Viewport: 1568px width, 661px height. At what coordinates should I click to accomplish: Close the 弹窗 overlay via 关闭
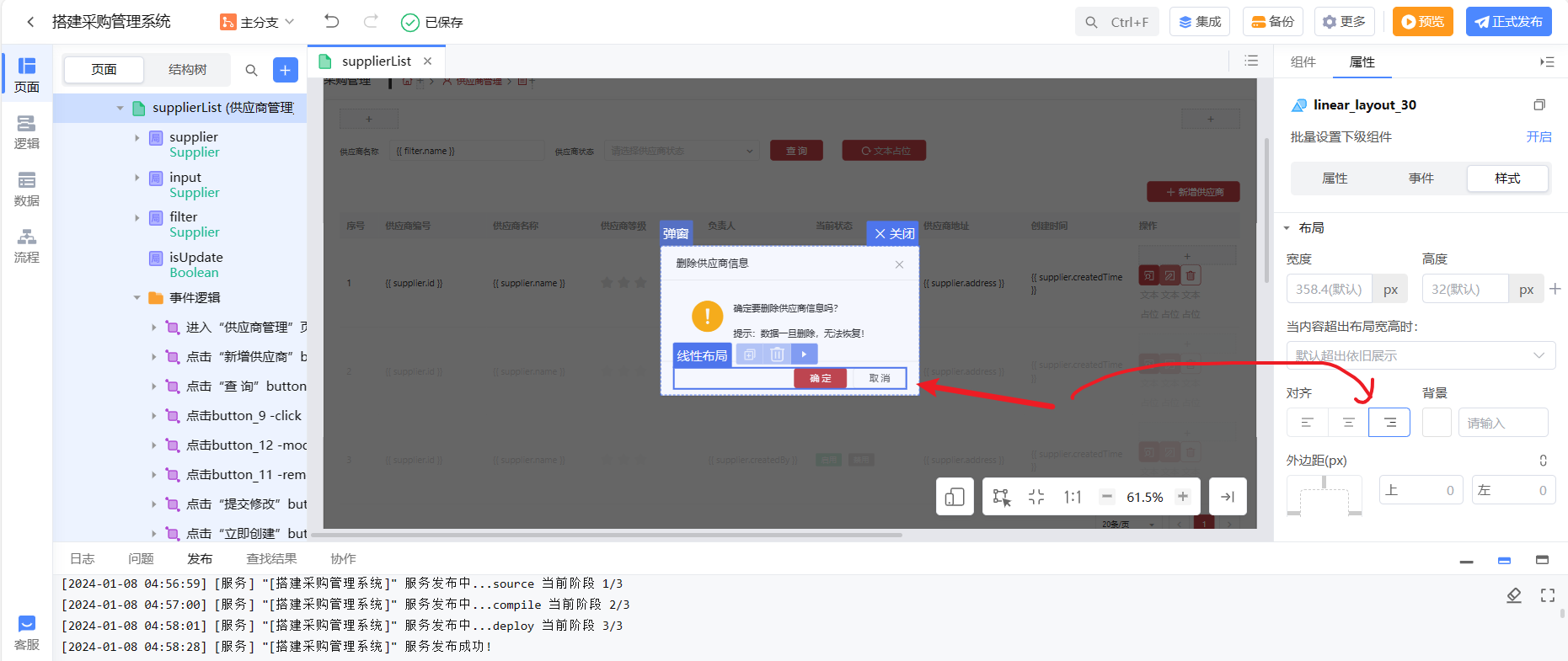[893, 233]
